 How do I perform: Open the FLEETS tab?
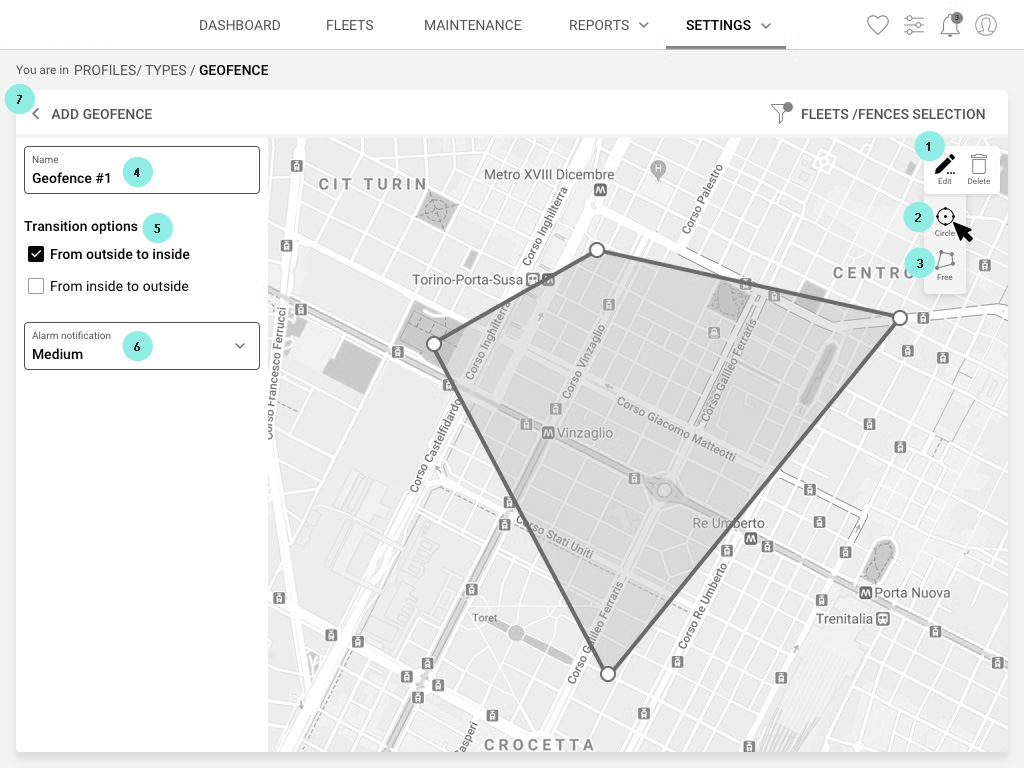tap(350, 25)
